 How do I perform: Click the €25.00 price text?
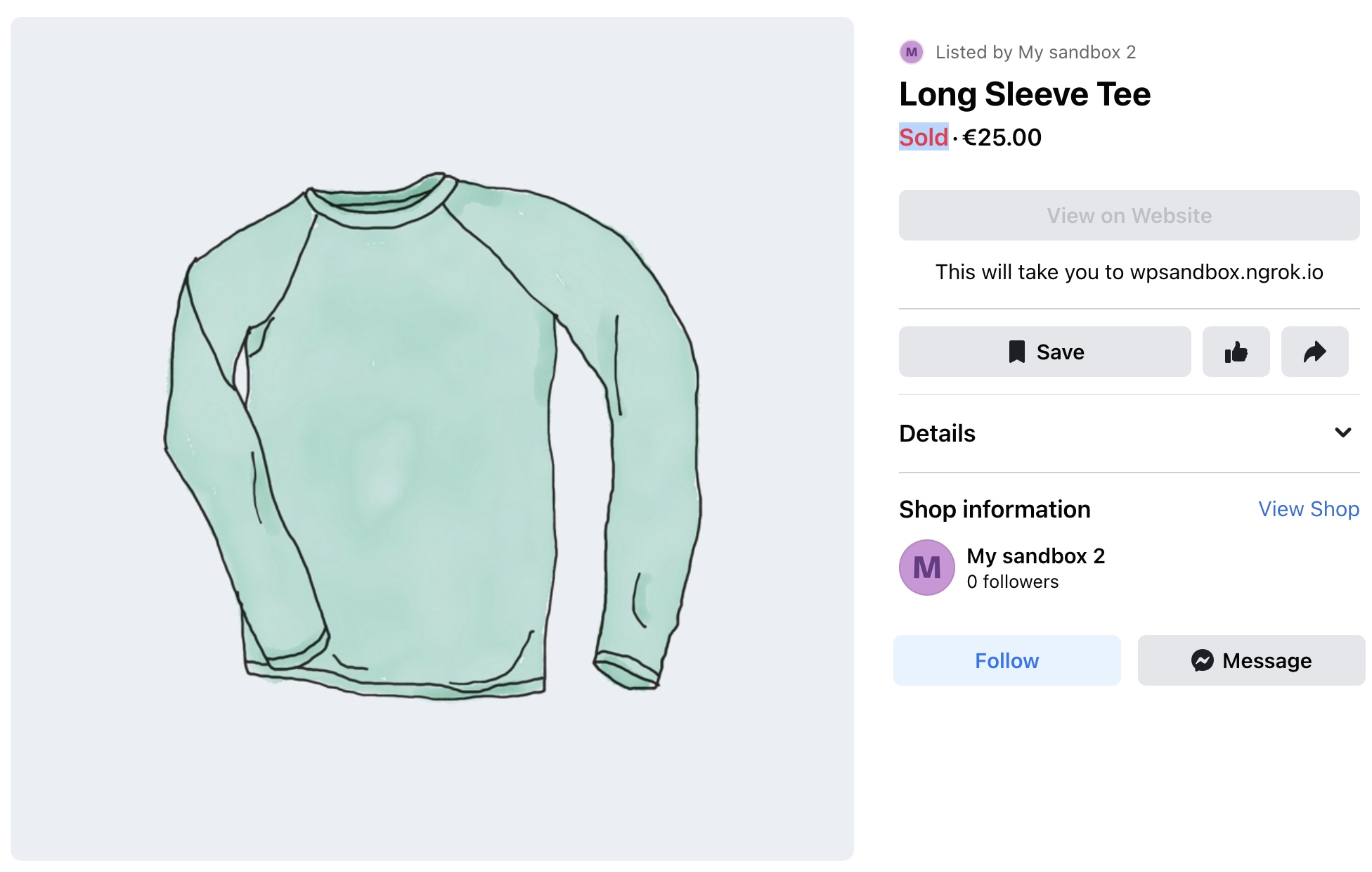point(1002,137)
